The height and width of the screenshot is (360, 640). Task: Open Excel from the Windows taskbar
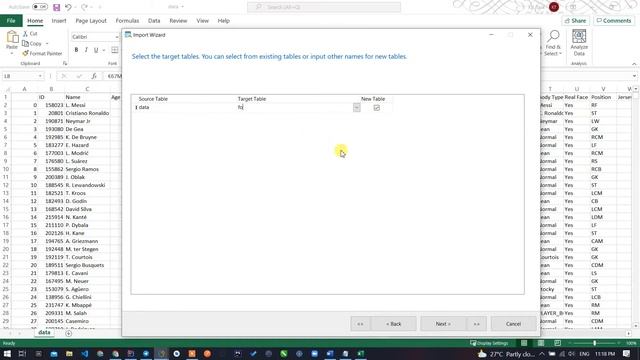(361, 353)
